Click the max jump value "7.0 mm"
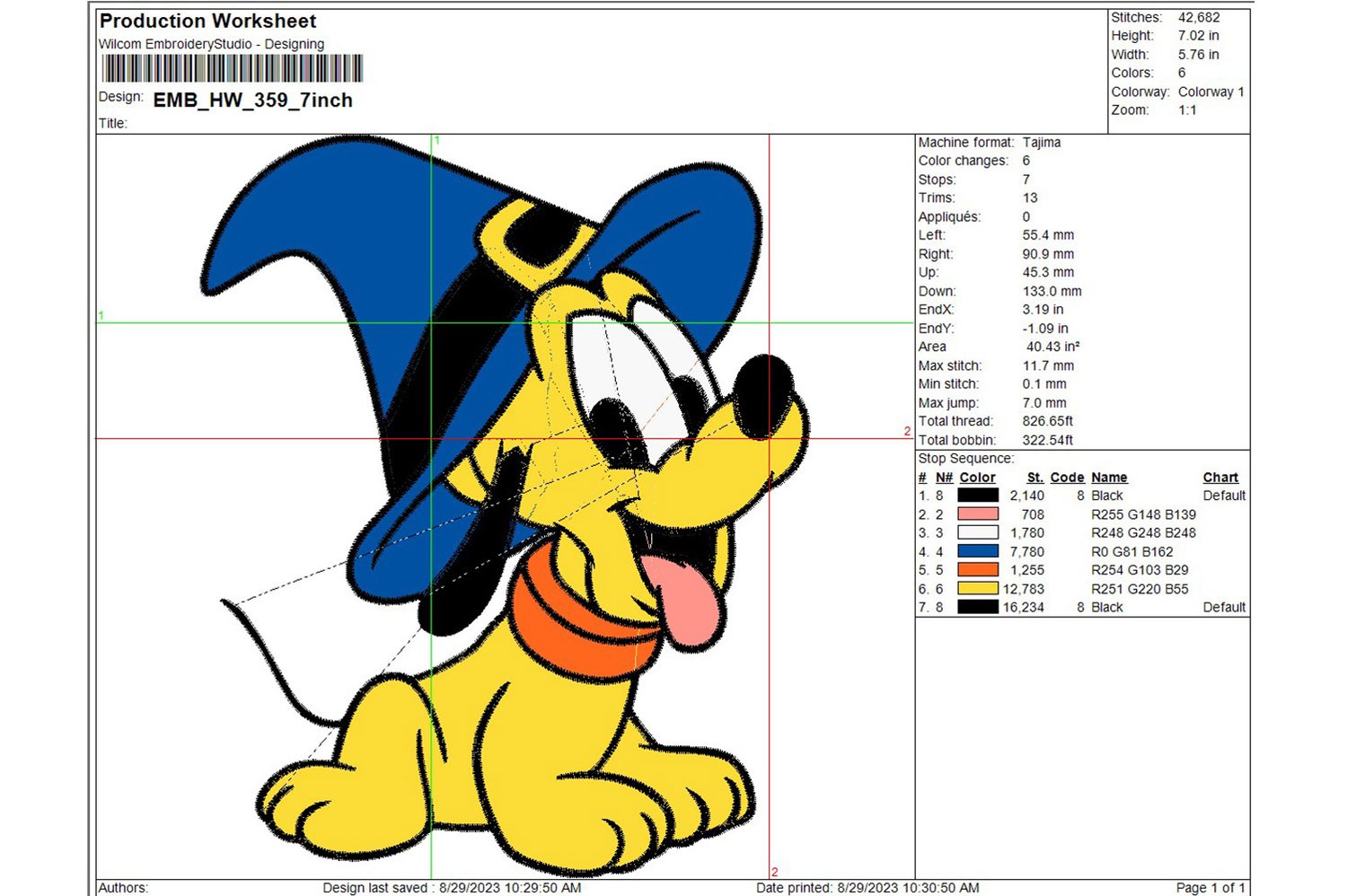The height and width of the screenshot is (896, 1347). point(1044,403)
